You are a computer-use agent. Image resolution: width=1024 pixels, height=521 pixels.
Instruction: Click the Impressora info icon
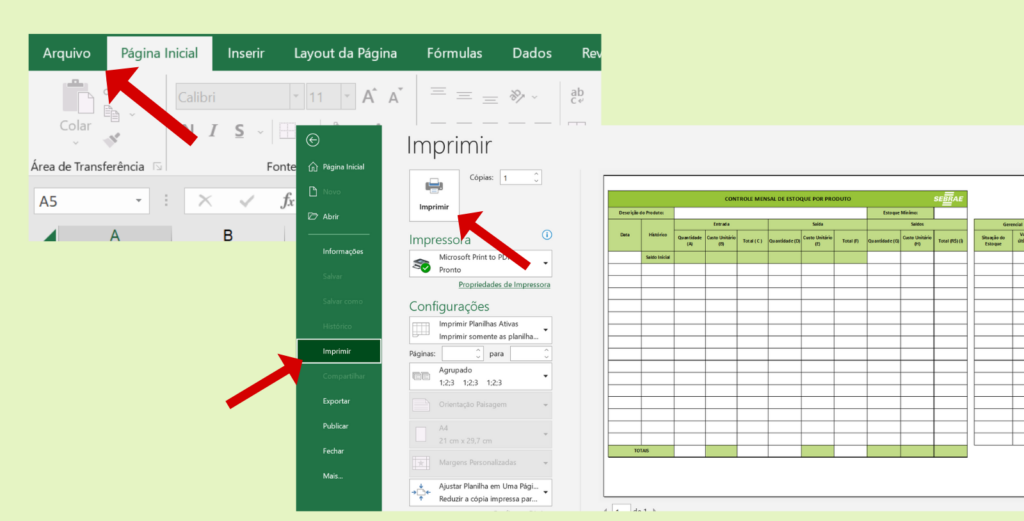point(547,235)
